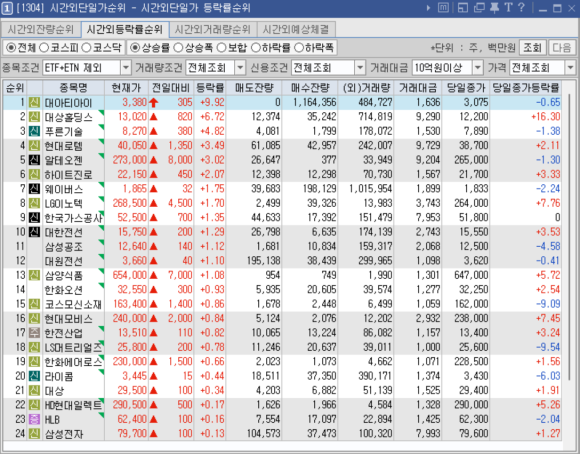
Task: Click the brown badge beside 한전산업
Action: [34, 333]
